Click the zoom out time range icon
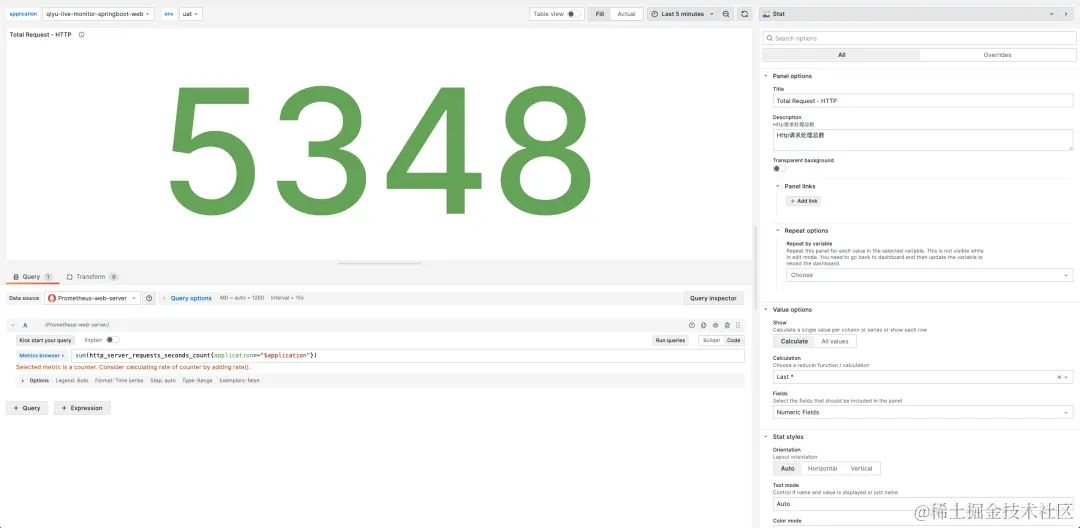Screen dimensions: 1080x528 [726, 14]
